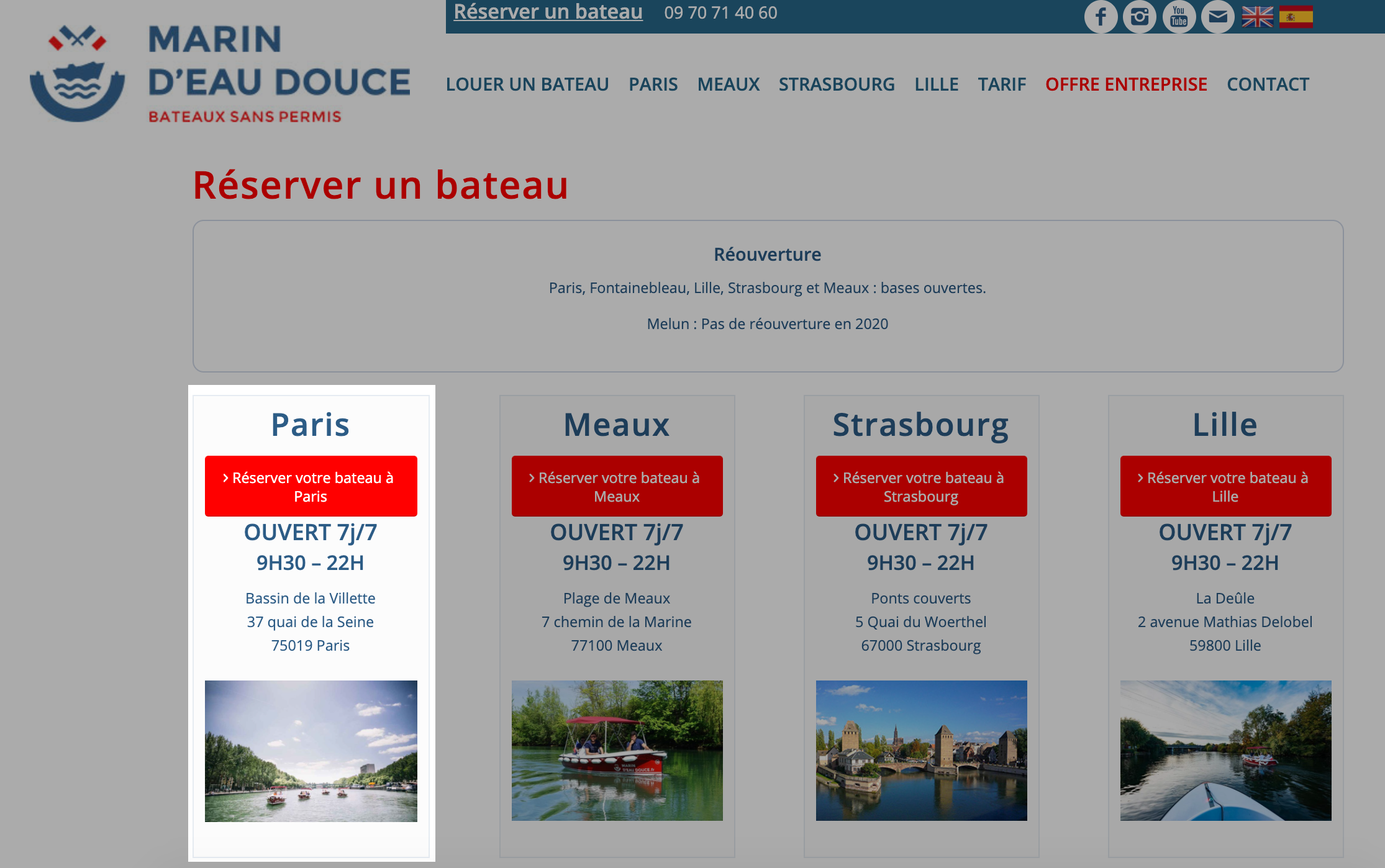Viewport: 1385px width, 868px height.
Task: Open the Meaux red boat photo
Action: [617, 751]
